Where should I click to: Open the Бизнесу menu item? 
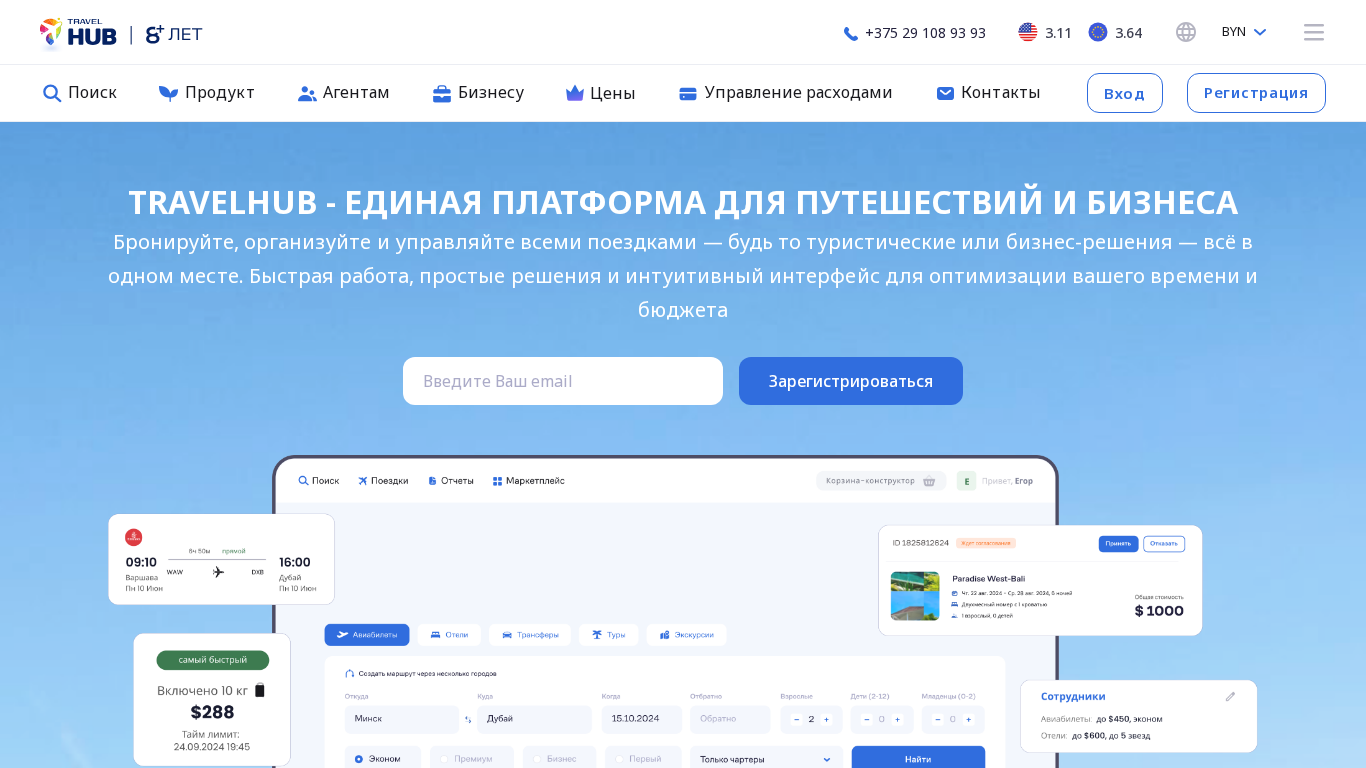click(x=478, y=93)
